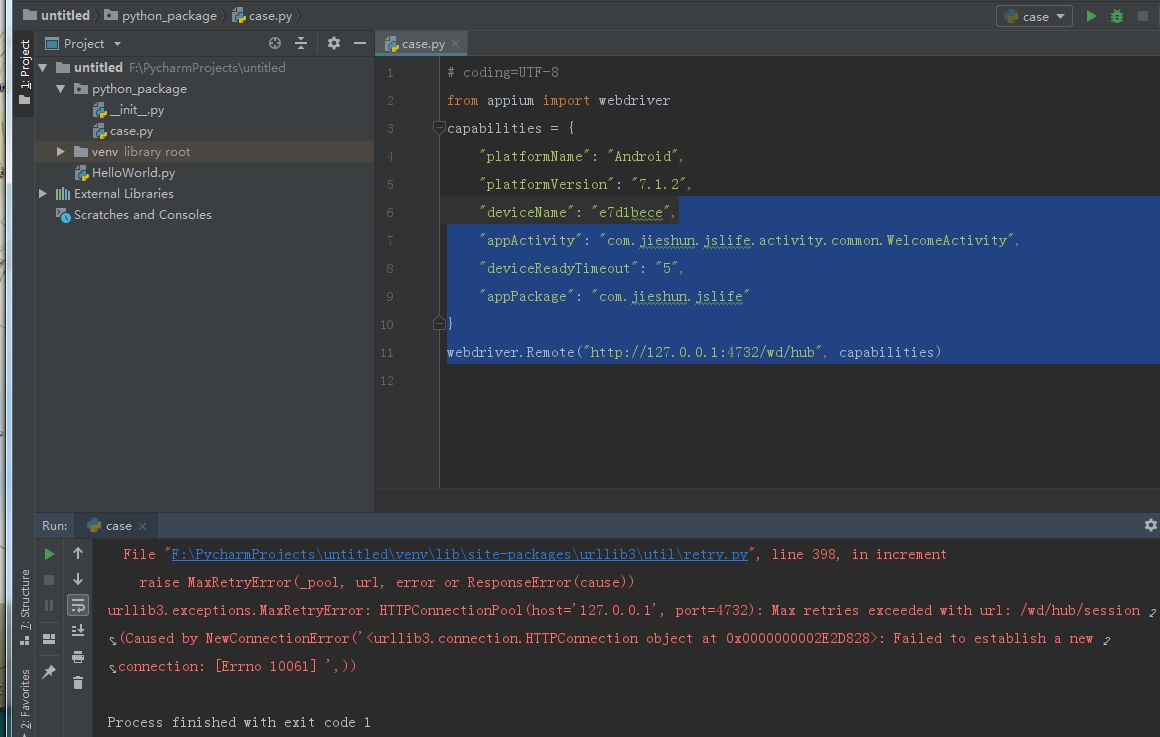Expand the venv library root folder
This screenshot has height=737, width=1160.
61,152
